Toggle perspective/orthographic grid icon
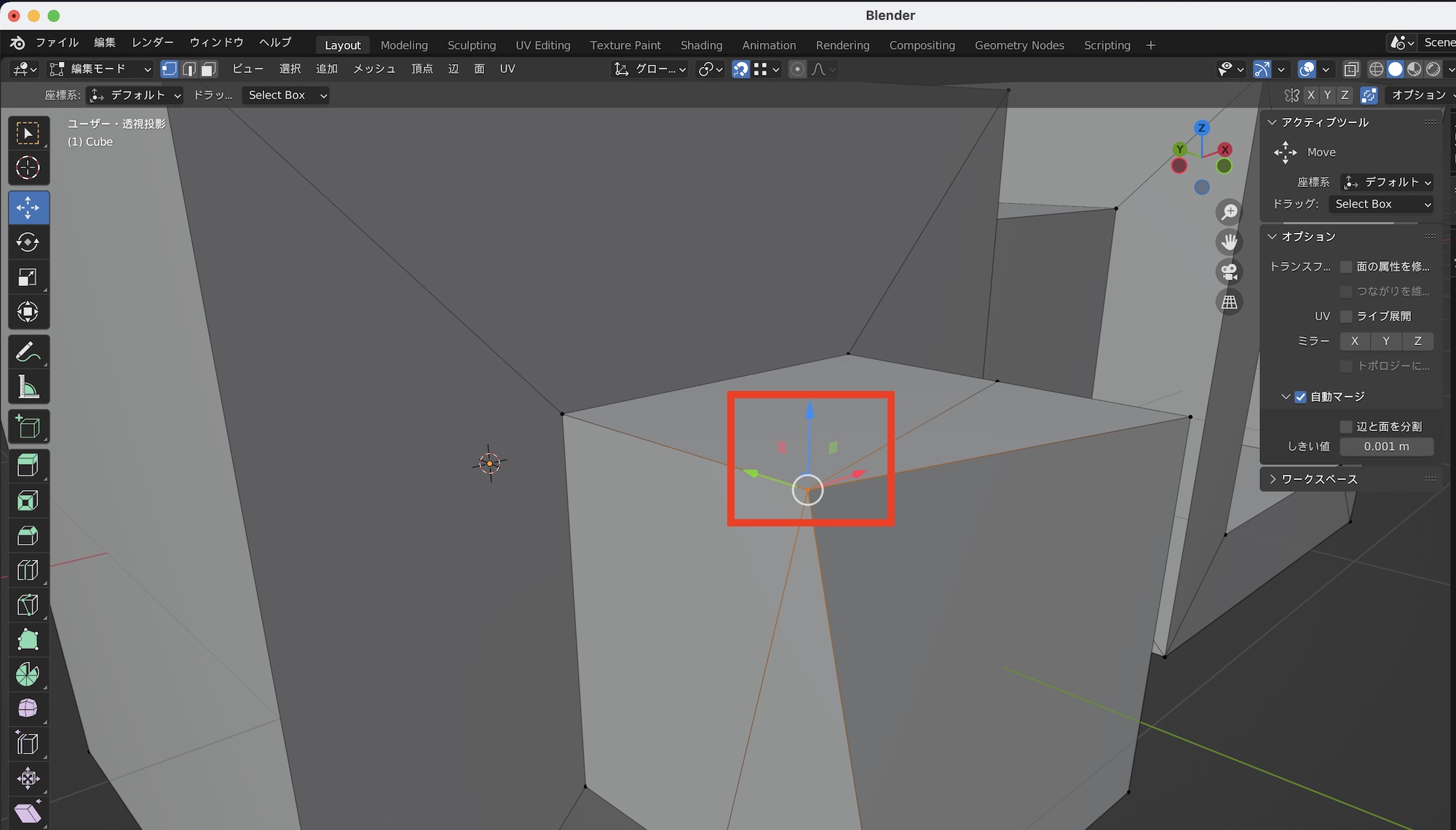 coord(1230,301)
